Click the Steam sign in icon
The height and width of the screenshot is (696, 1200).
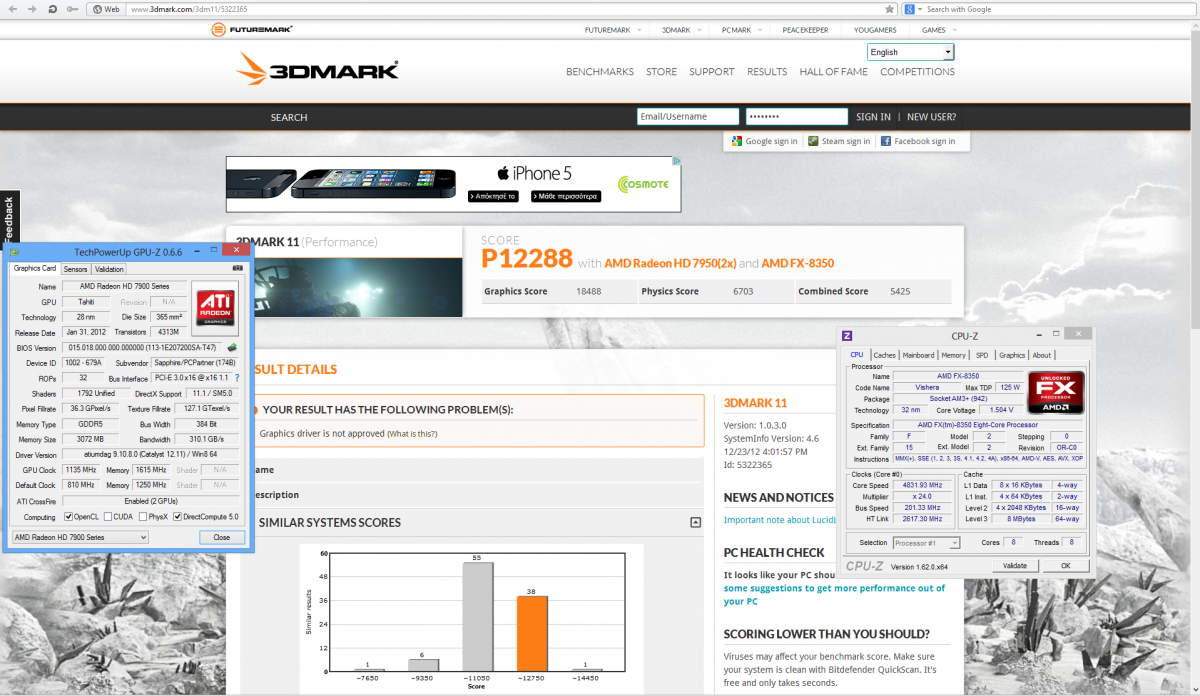point(813,141)
